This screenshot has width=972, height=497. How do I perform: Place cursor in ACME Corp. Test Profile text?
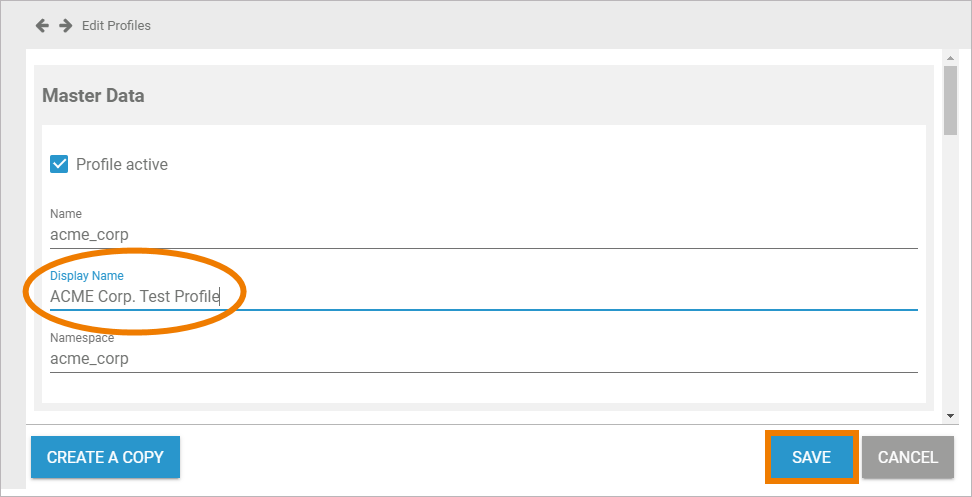[134, 296]
